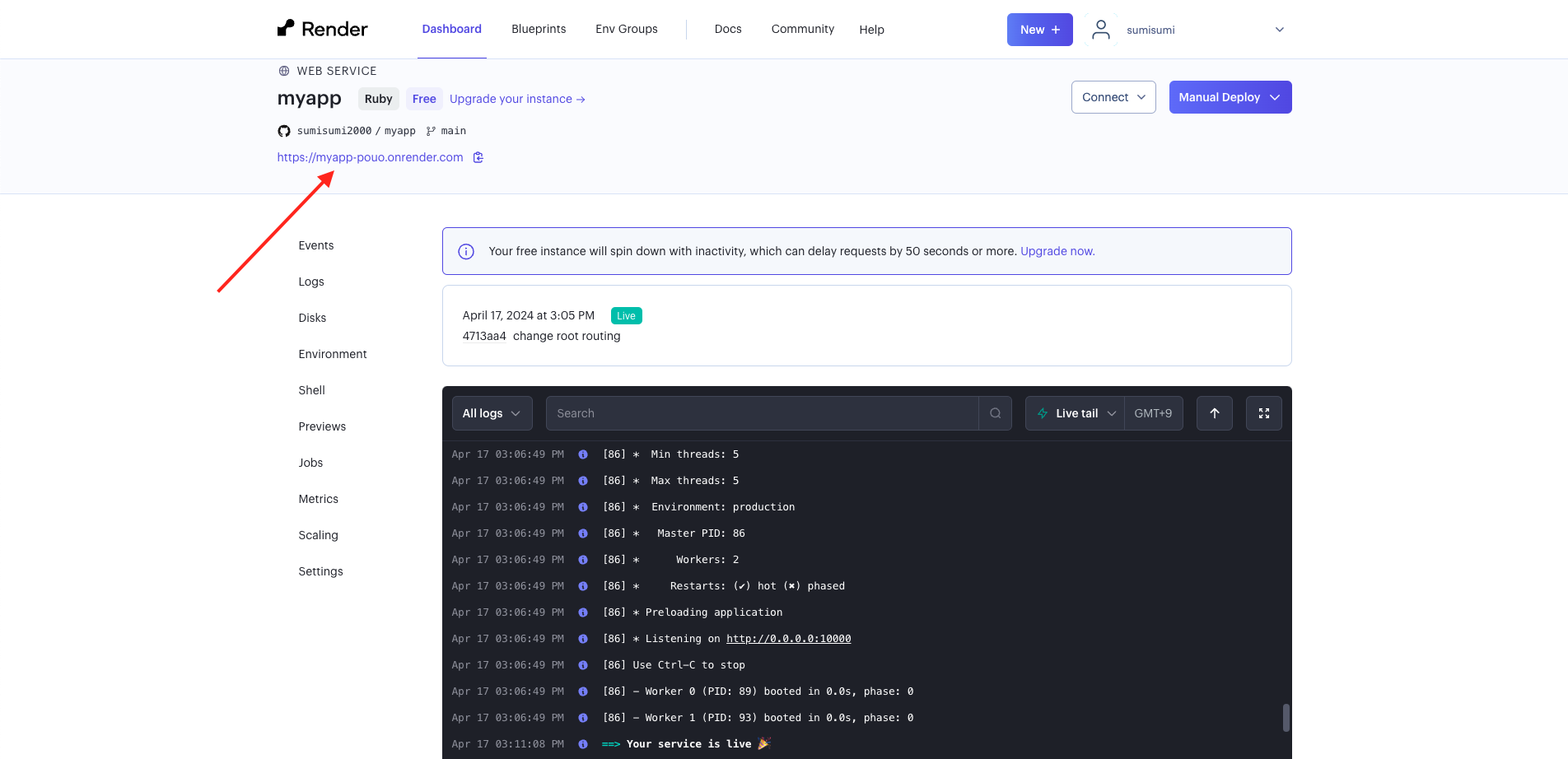Open Previews in the sidebar
This screenshot has height=759, width=1568.
[x=322, y=426]
